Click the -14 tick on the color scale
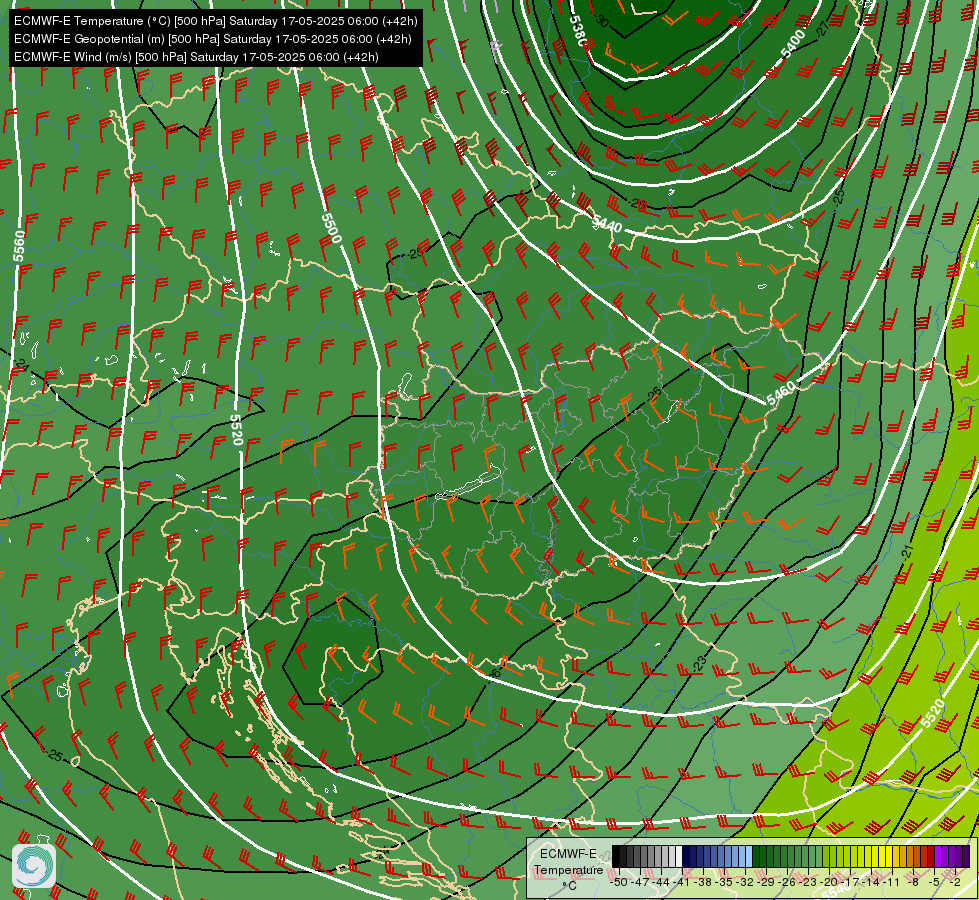The image size is (979, 900). click(872, 882)
